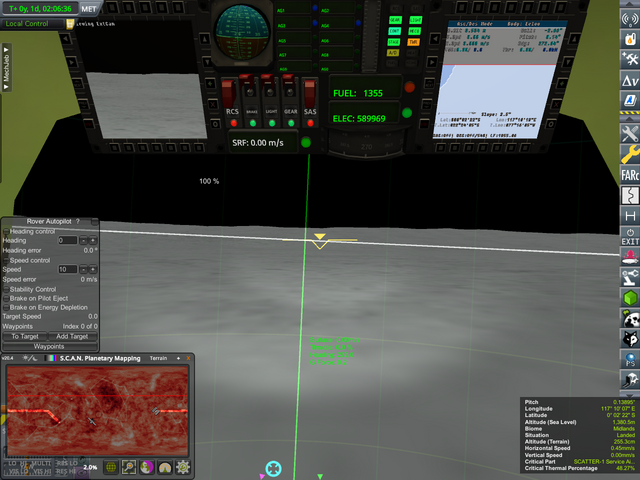640x480 pixels.
Task: Open the PS planet toolbar icon
Action: 629,359
